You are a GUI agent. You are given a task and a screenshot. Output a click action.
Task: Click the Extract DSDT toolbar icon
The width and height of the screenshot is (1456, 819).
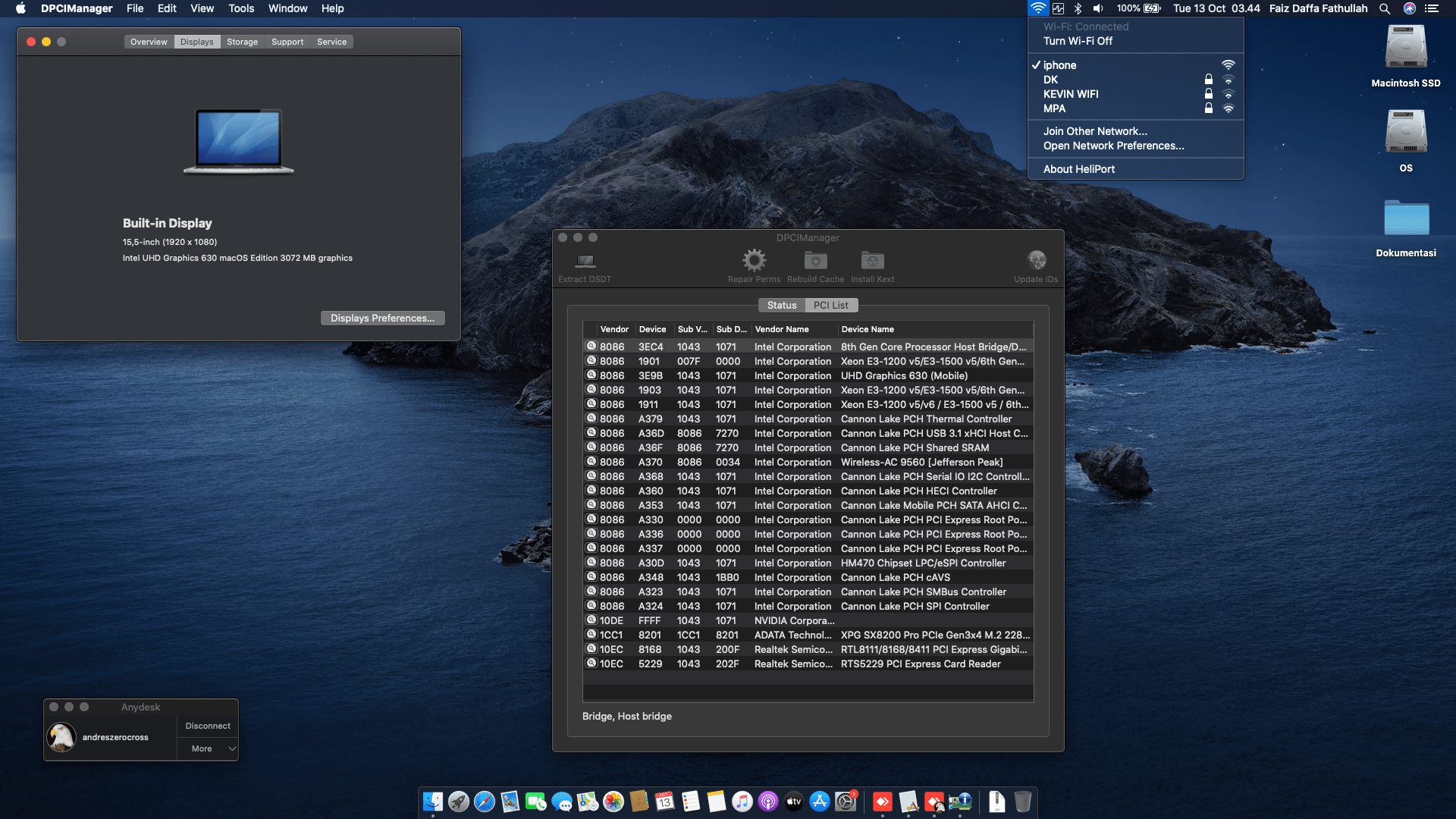pyautogui.click(x=585, y=262)
